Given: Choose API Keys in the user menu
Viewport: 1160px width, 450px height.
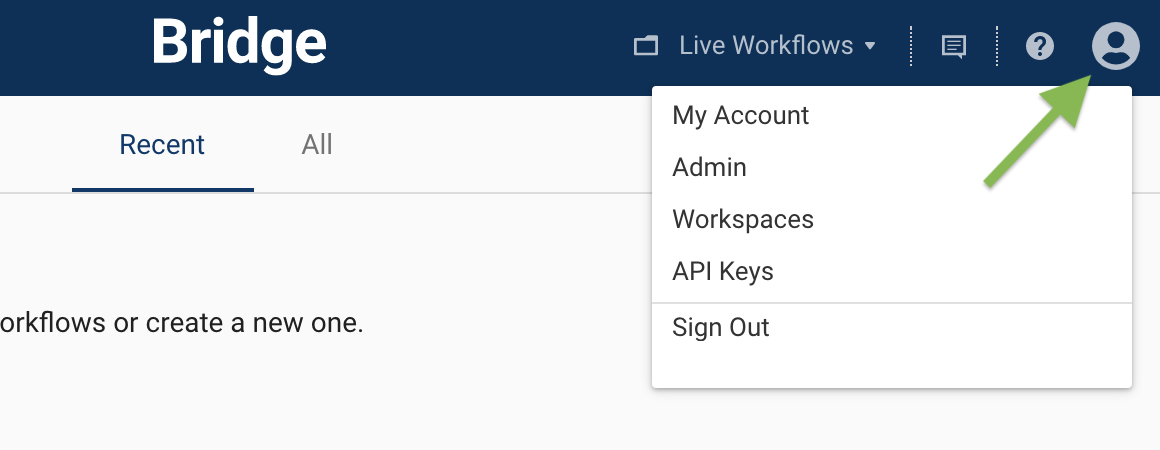Looking at the screenshot, I should pyautogui.click(x=723, y=272).
